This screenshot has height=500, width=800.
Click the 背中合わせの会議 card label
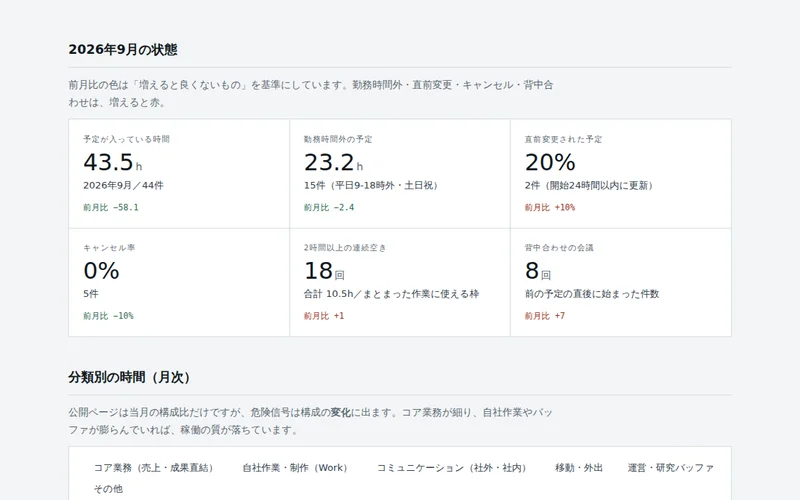click(x=559, y=248)
